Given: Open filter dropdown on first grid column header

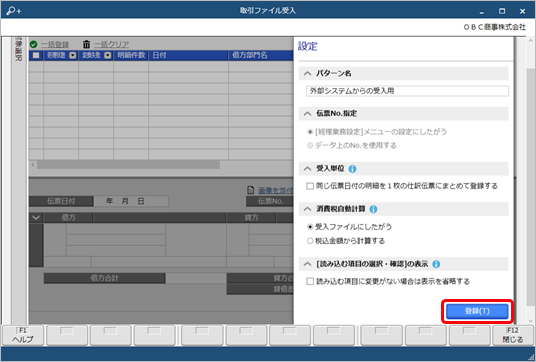Looking at the screenshot, I should (x=72, y=55).
